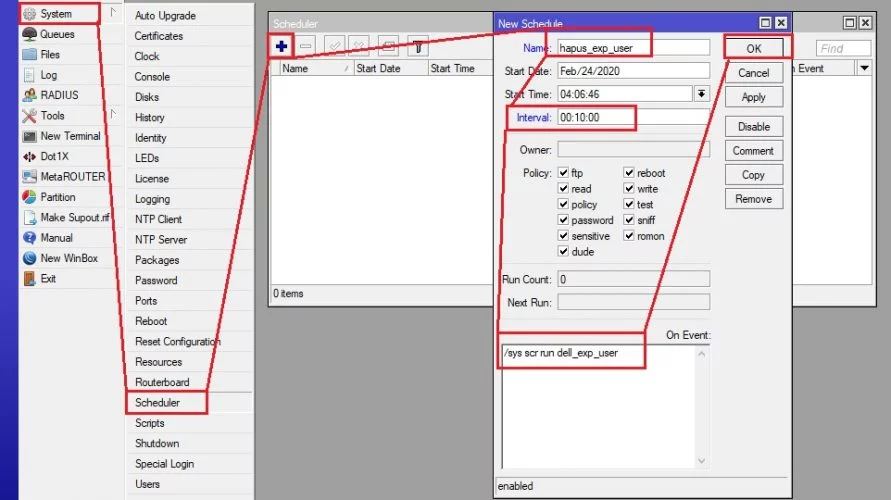The image size is (891, 500).
Task: Open Scheduler in System submenu
Action: coord(157,402)
